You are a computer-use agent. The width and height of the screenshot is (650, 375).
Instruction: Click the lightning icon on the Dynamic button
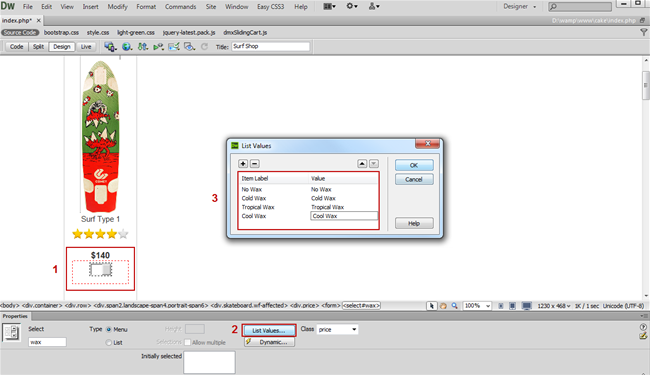[248, 342]
